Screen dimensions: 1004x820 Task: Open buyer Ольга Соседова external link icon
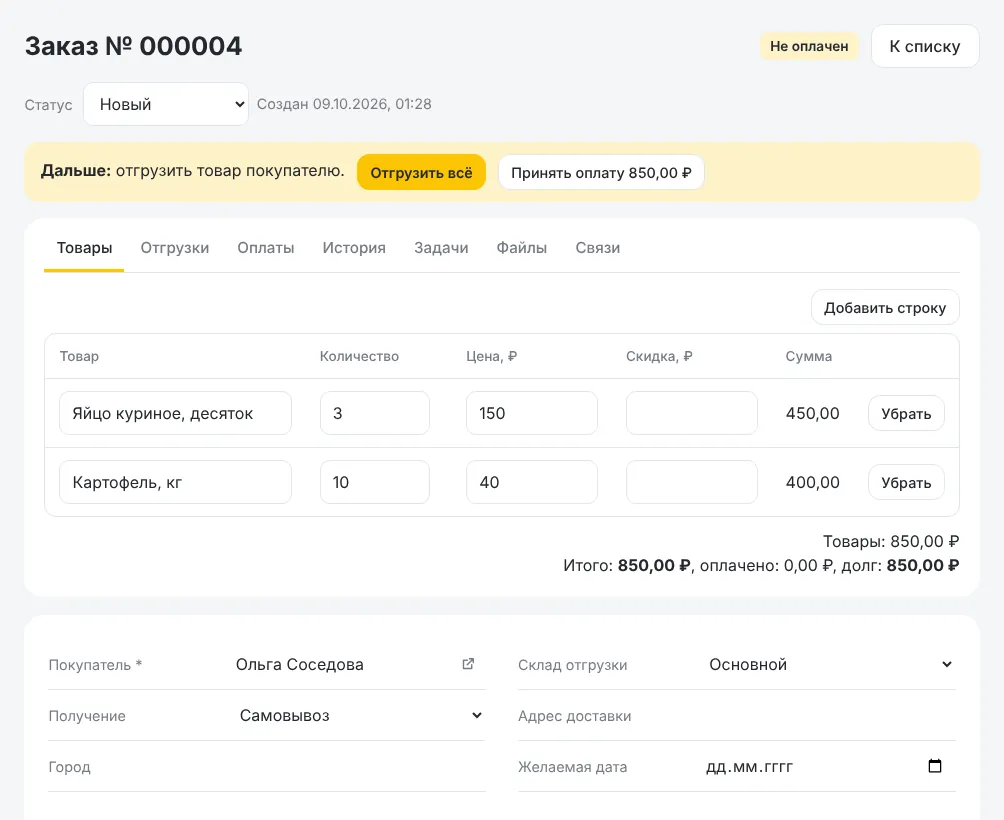click(468, 664)
